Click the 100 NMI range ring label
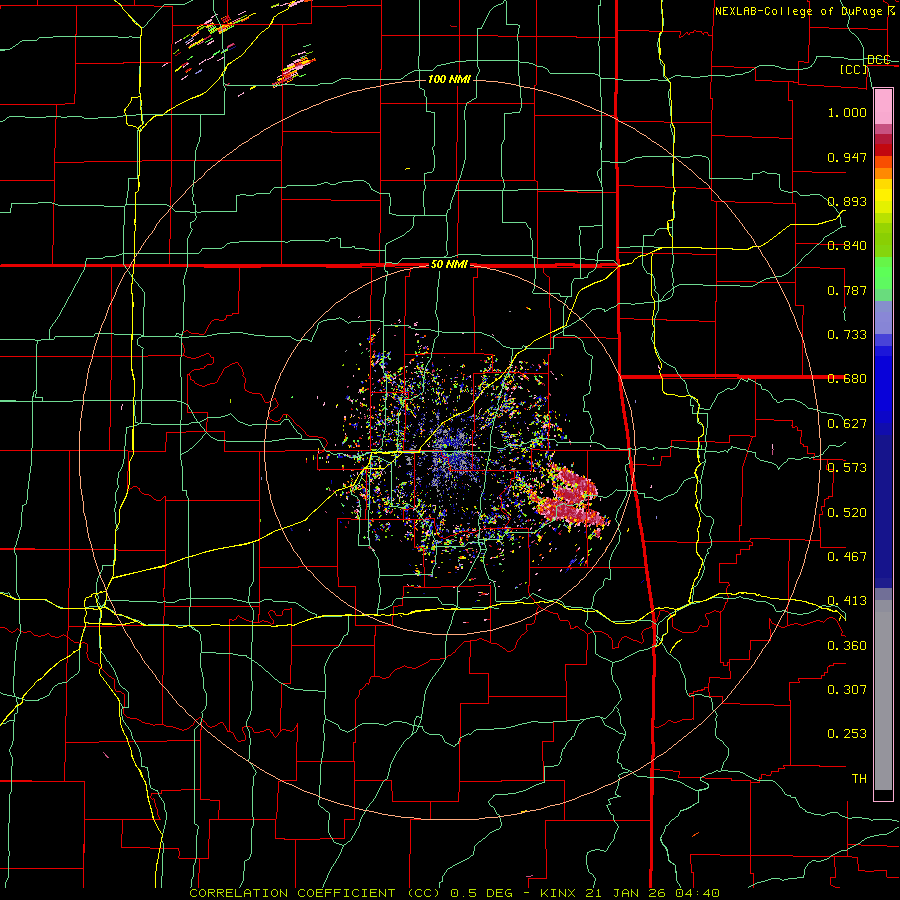 [449, 79]
